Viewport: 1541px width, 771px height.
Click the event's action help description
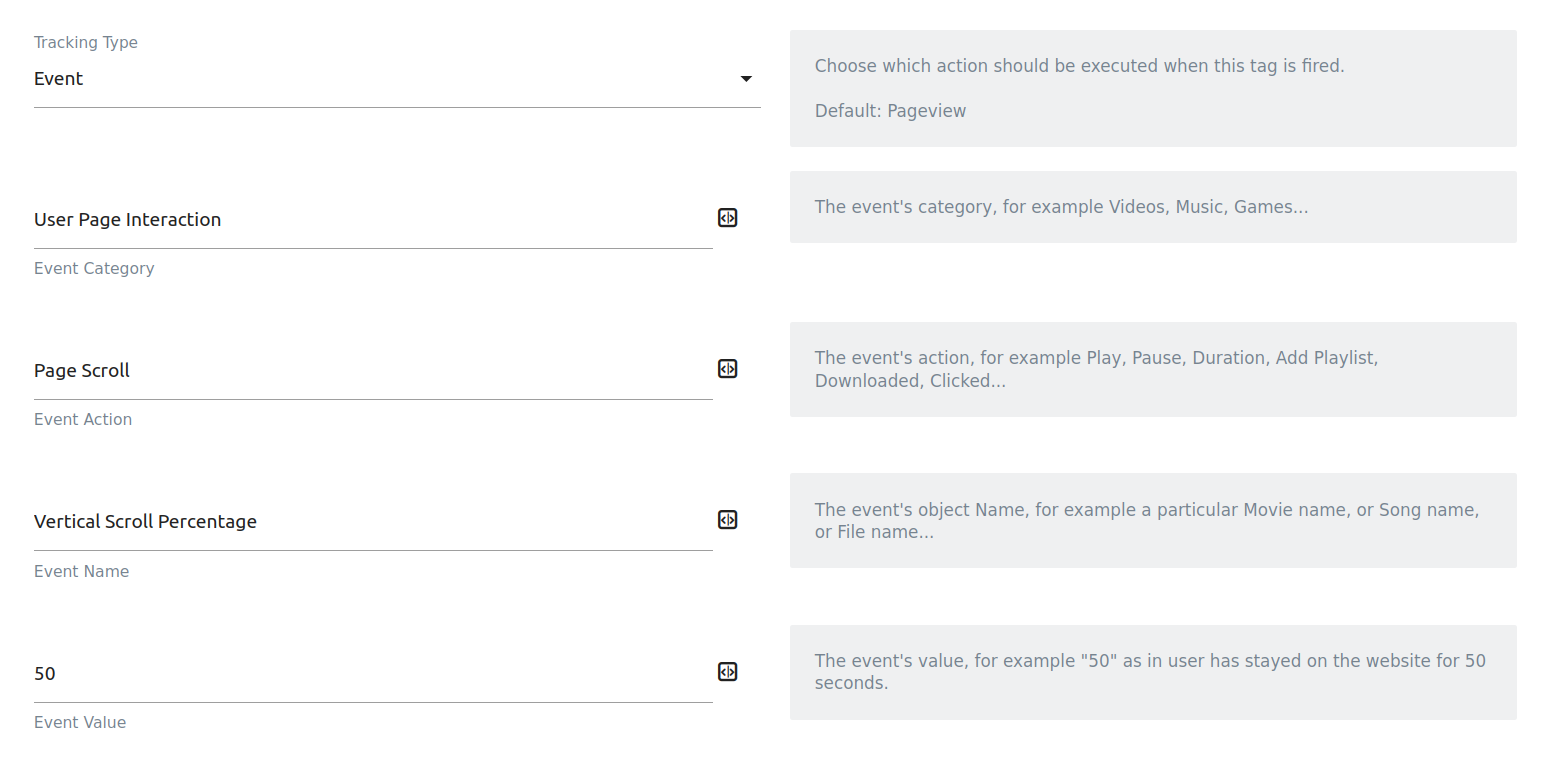coord(1096,369)
